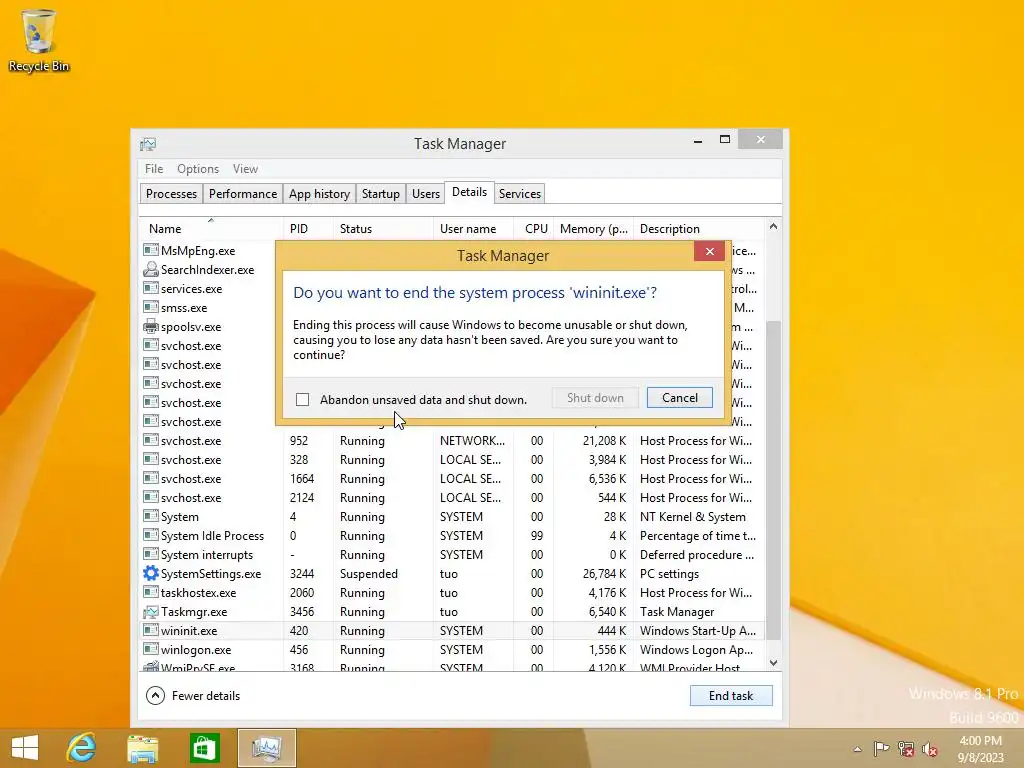Screen dimensions: 1024x768
Task: Click the Task Manager title bar icon
Action: 148,144
